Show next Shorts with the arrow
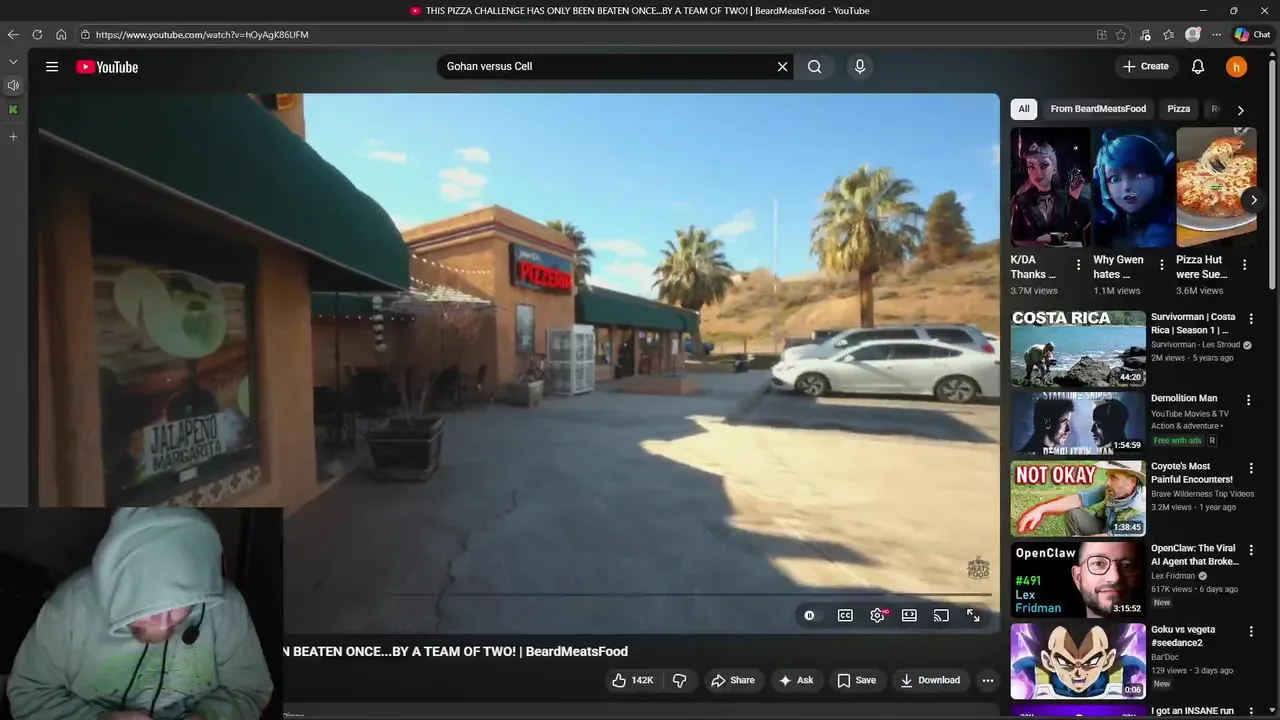1280x720 pixels. [1253, 200]
